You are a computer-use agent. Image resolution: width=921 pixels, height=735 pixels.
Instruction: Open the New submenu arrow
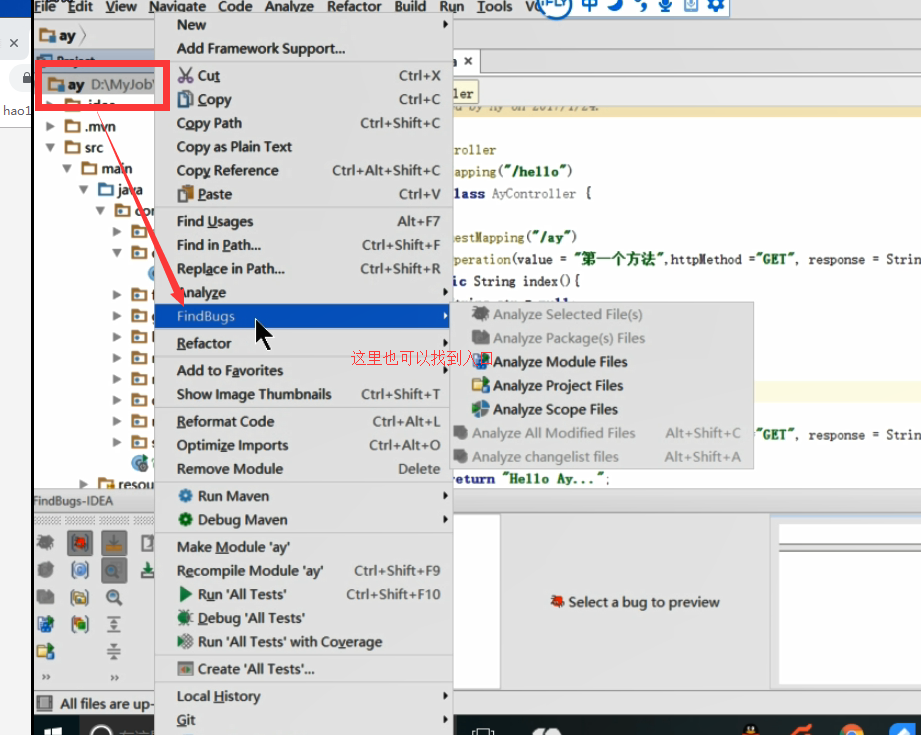[x=445, y=24]
